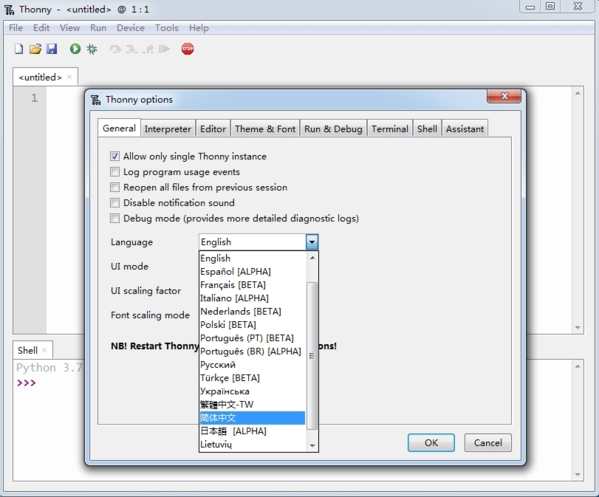Pick Lietuvių language option
Image resolution: width=599 pixels, height=497 pixels.
click(x=253, y=445)
